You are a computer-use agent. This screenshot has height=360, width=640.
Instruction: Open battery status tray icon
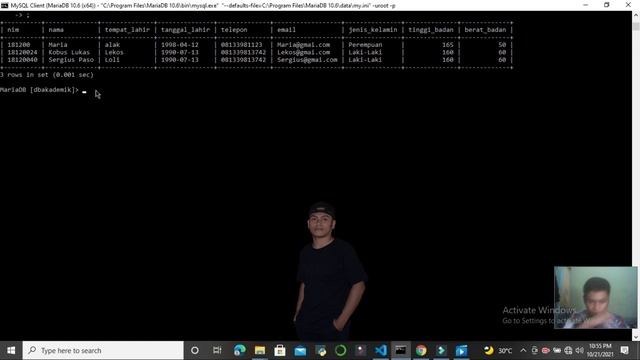pyautogui.click(x=557, y=350)
